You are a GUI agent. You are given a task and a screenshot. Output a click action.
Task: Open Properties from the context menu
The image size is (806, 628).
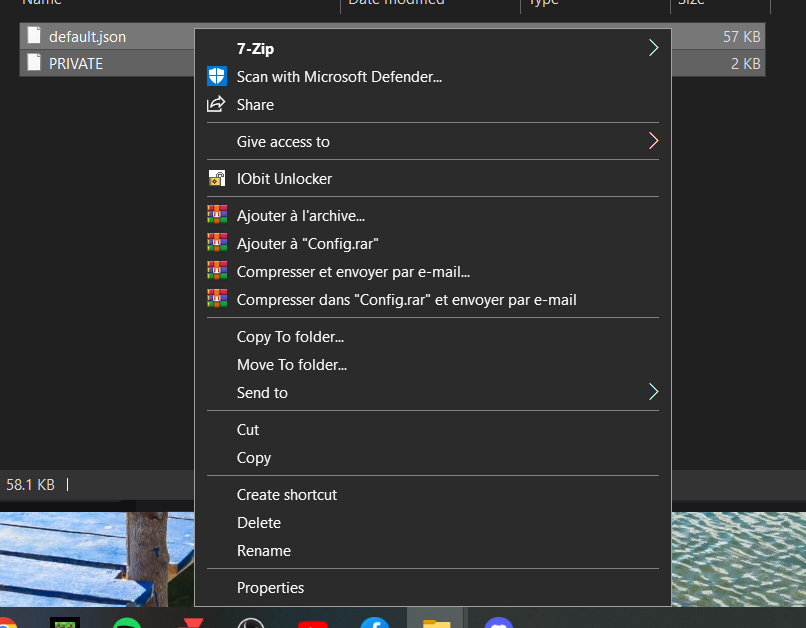pyautogui.click(x=433, y=587)
